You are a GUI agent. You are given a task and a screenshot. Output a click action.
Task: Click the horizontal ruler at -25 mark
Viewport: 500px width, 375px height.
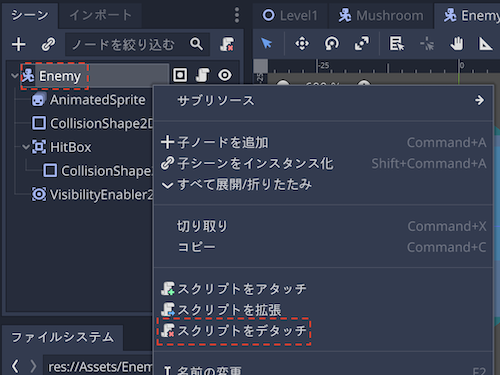click(x=324, y=66)
